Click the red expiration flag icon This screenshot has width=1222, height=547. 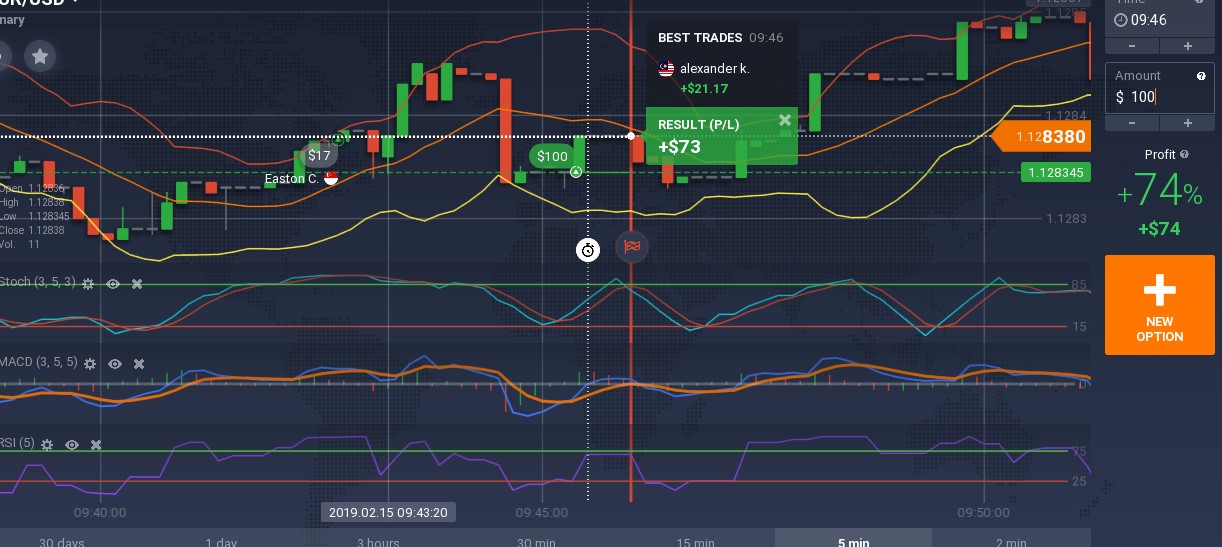point(631,246)
